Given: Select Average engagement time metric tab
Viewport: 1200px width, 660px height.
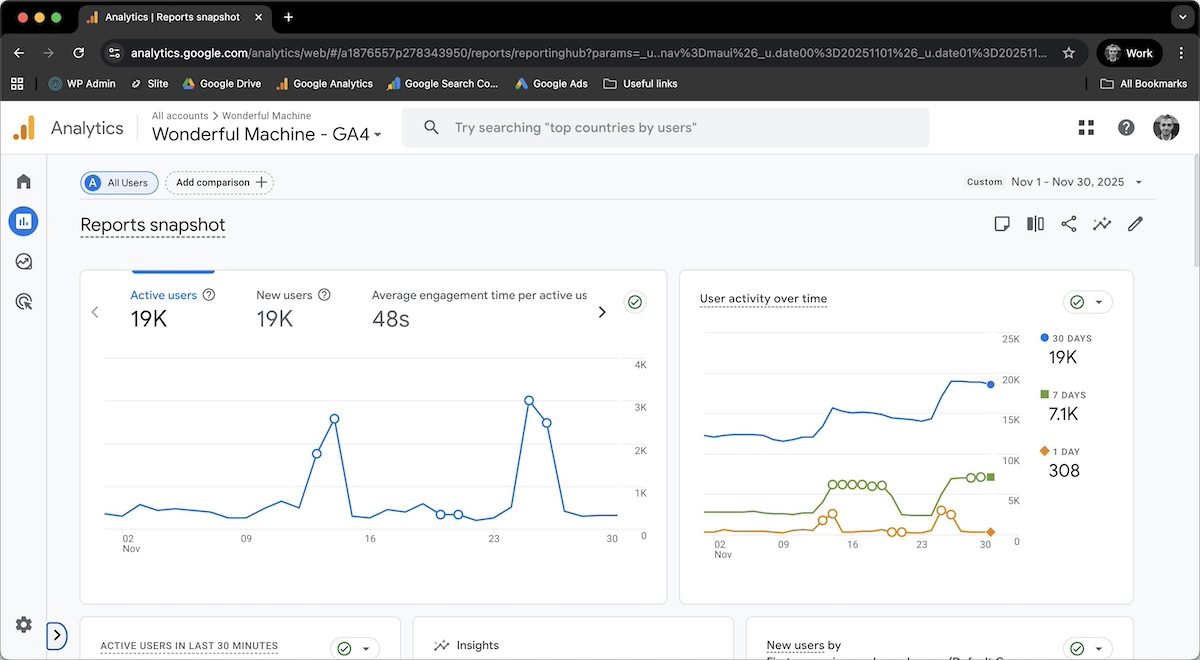Looking at the screenshot, I should [x=479, y=308].
